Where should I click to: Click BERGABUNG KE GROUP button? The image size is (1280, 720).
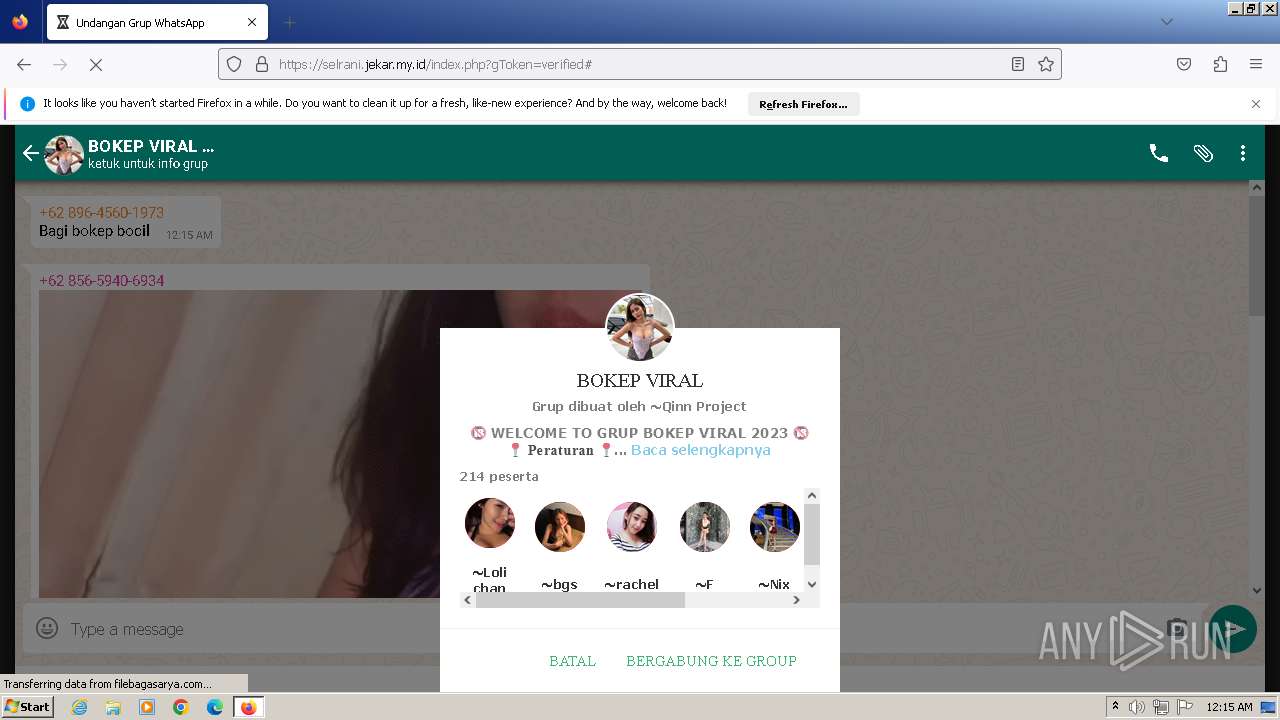pos(711,661)
